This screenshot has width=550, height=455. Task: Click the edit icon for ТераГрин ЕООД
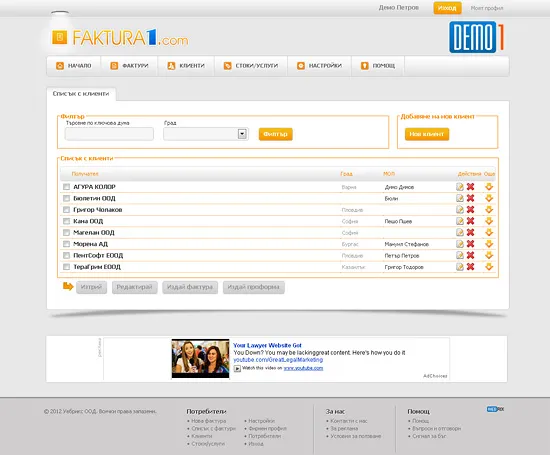460,267
